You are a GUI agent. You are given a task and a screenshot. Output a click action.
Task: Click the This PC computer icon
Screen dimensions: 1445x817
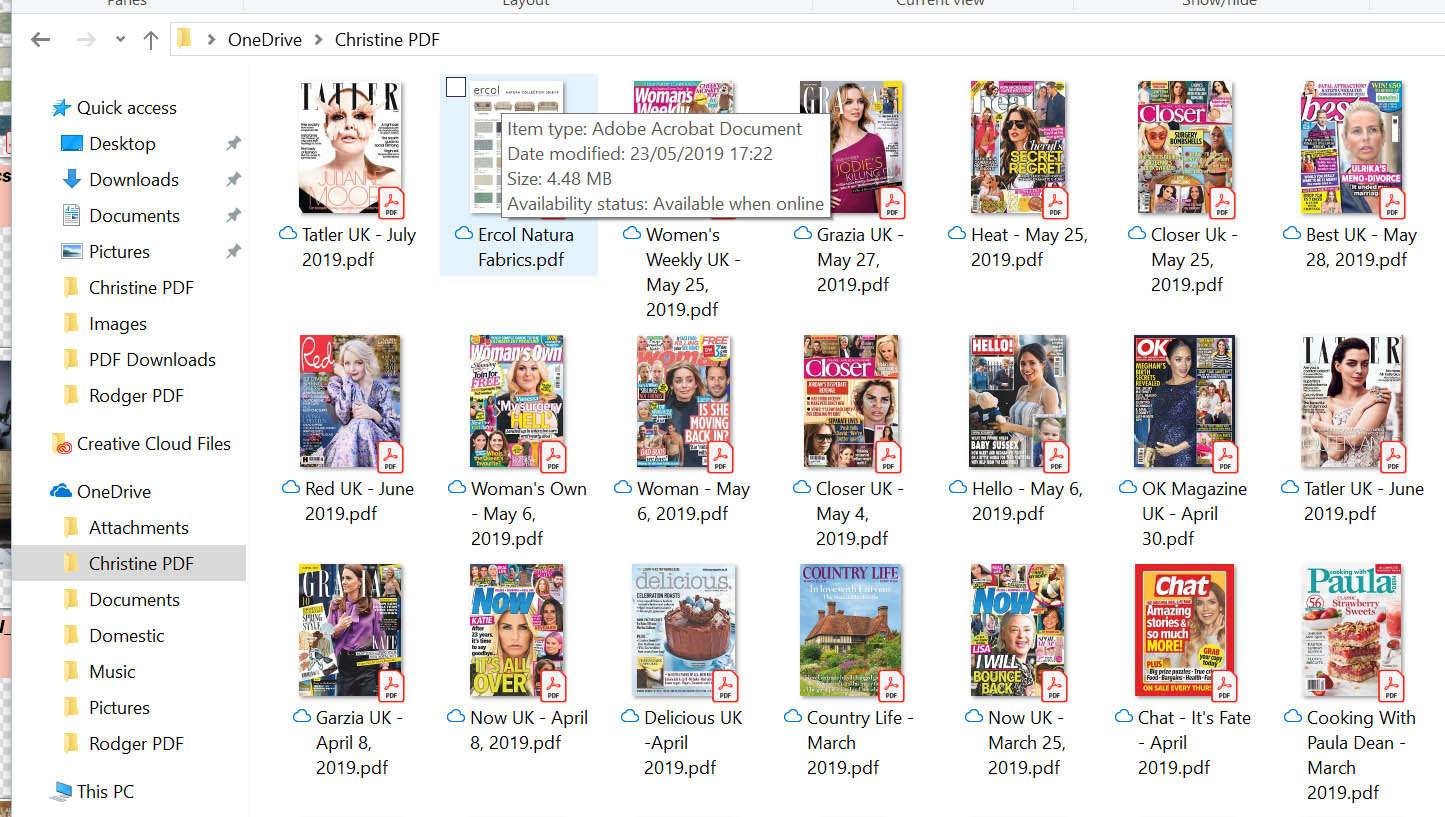point(61,792)
